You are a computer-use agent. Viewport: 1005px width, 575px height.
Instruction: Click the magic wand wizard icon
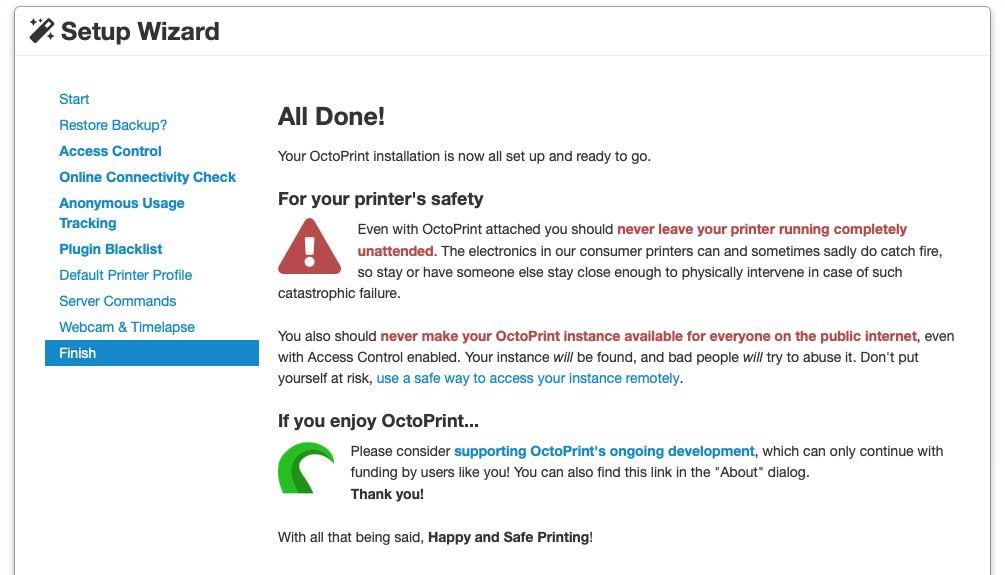pos(42,31)
